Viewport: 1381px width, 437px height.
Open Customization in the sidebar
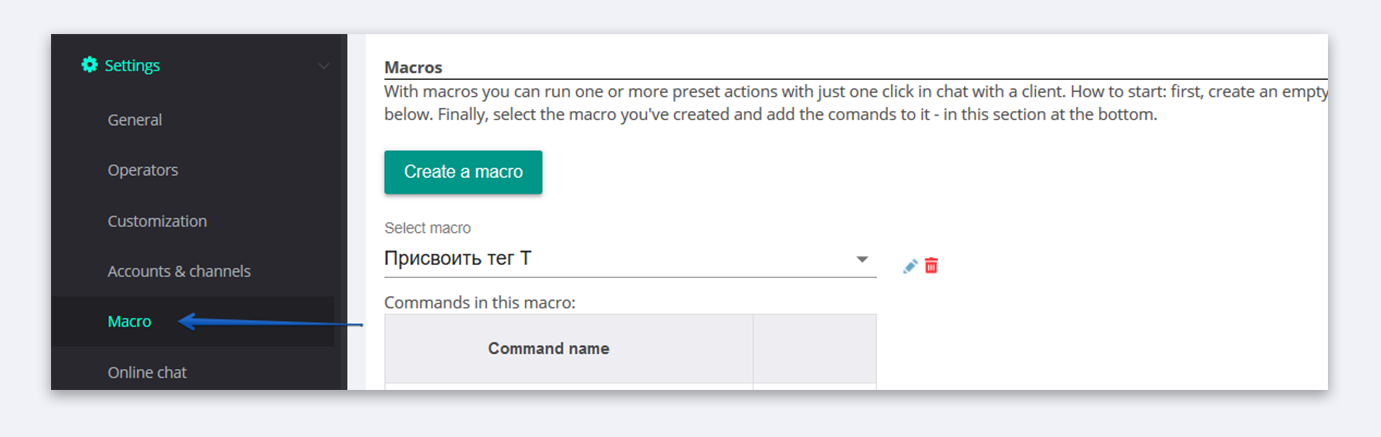(157, 221)
